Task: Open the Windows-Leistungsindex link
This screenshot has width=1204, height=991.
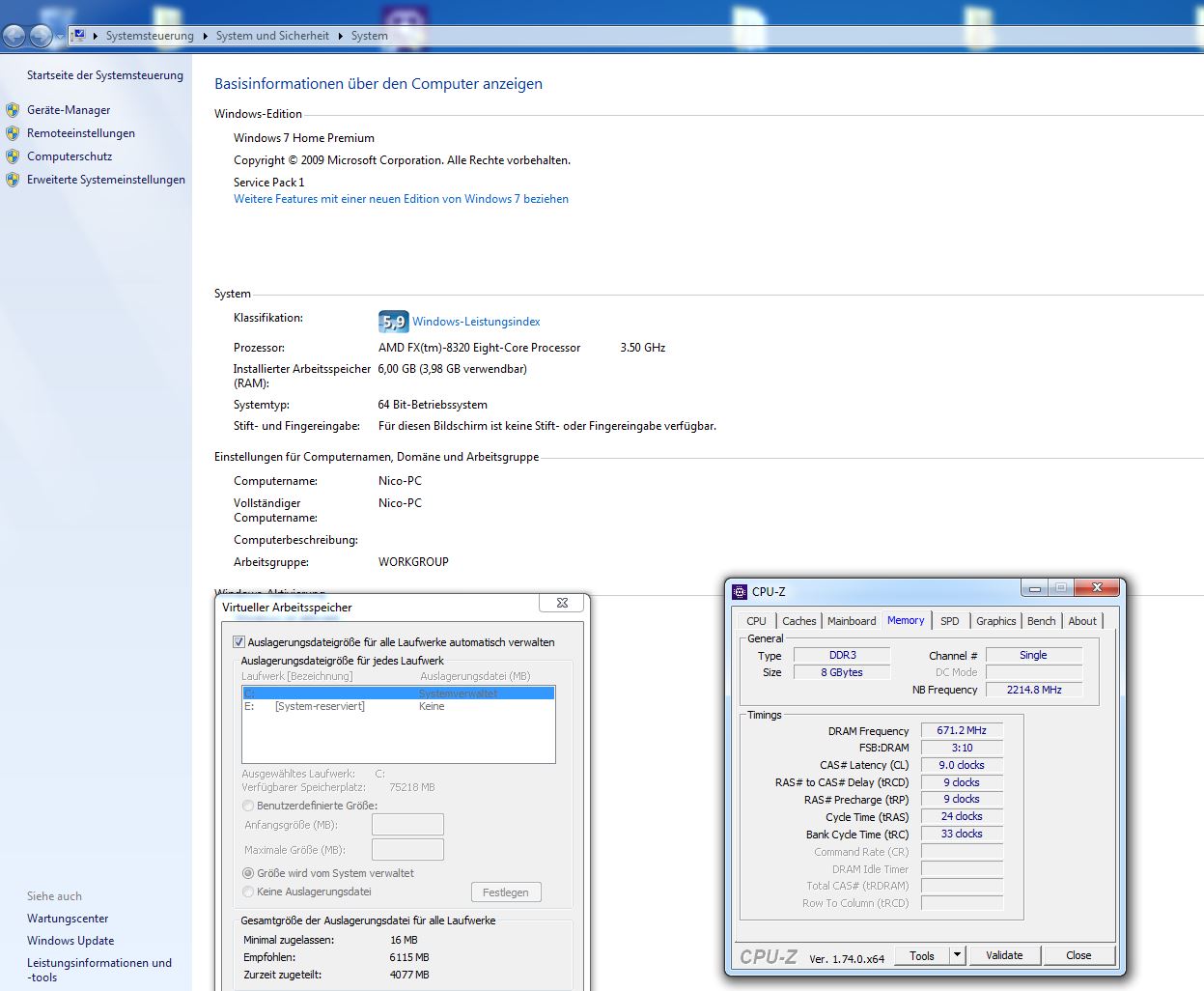Action: point(476,322)
